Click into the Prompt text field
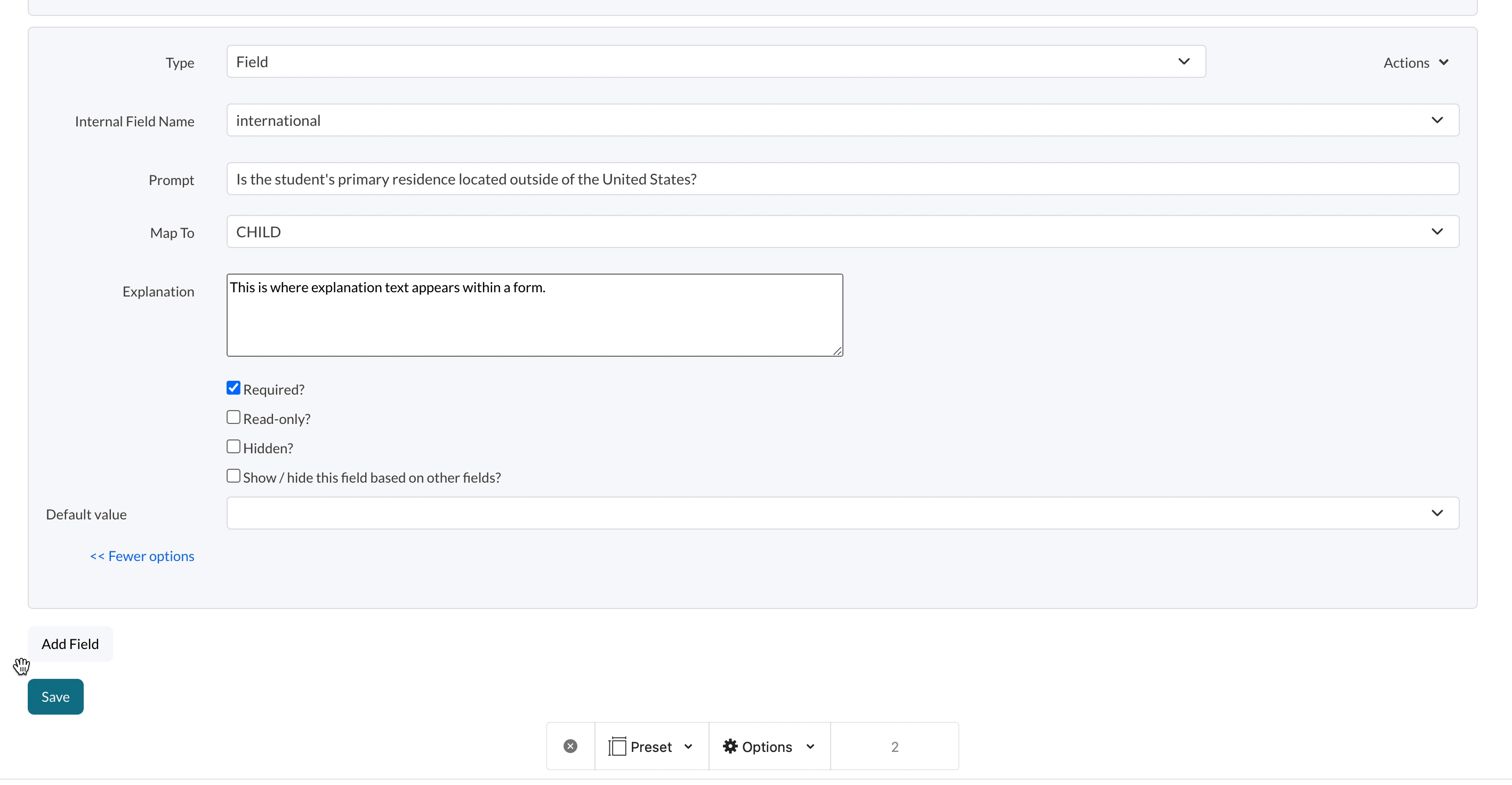This screenshot has height=785, width=1512. [x=842, y=179]
